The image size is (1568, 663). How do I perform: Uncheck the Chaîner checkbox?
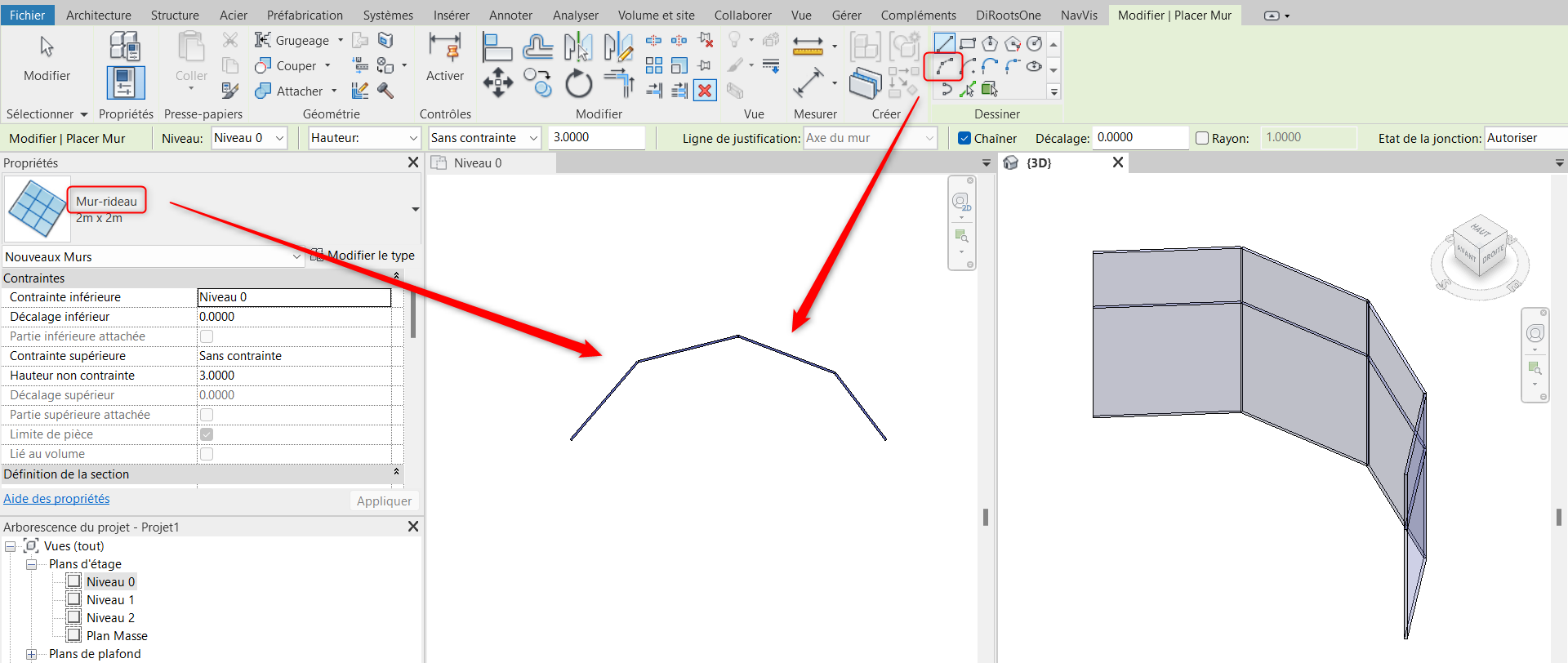pos(964,138)
